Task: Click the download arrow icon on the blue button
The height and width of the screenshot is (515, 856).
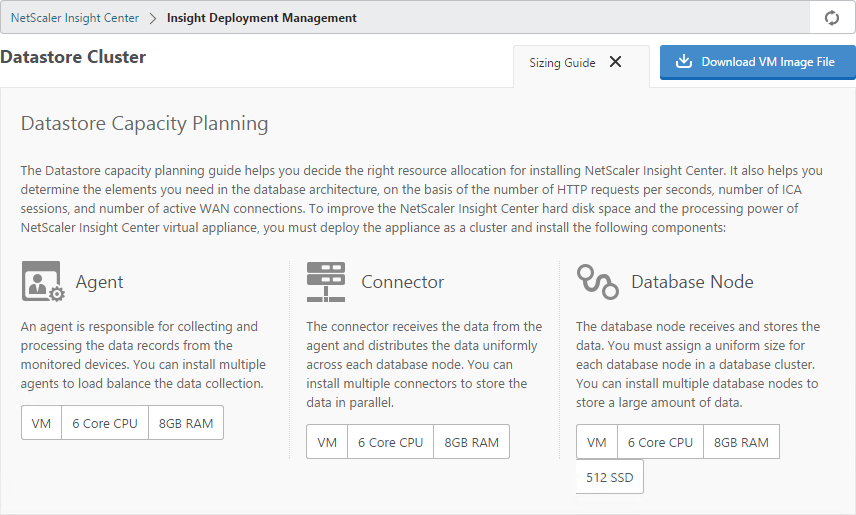Action: pos(683,61)
